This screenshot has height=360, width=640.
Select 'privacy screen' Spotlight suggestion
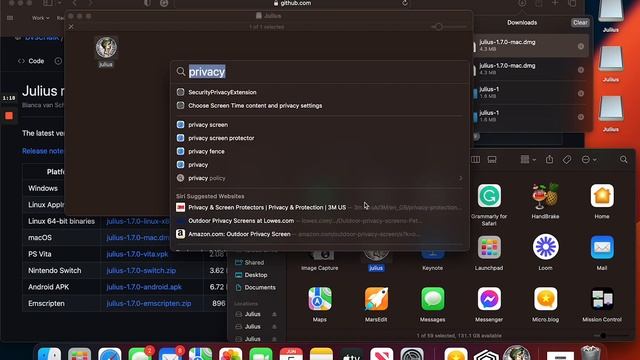pyautogui.click(x=320, y=125)
